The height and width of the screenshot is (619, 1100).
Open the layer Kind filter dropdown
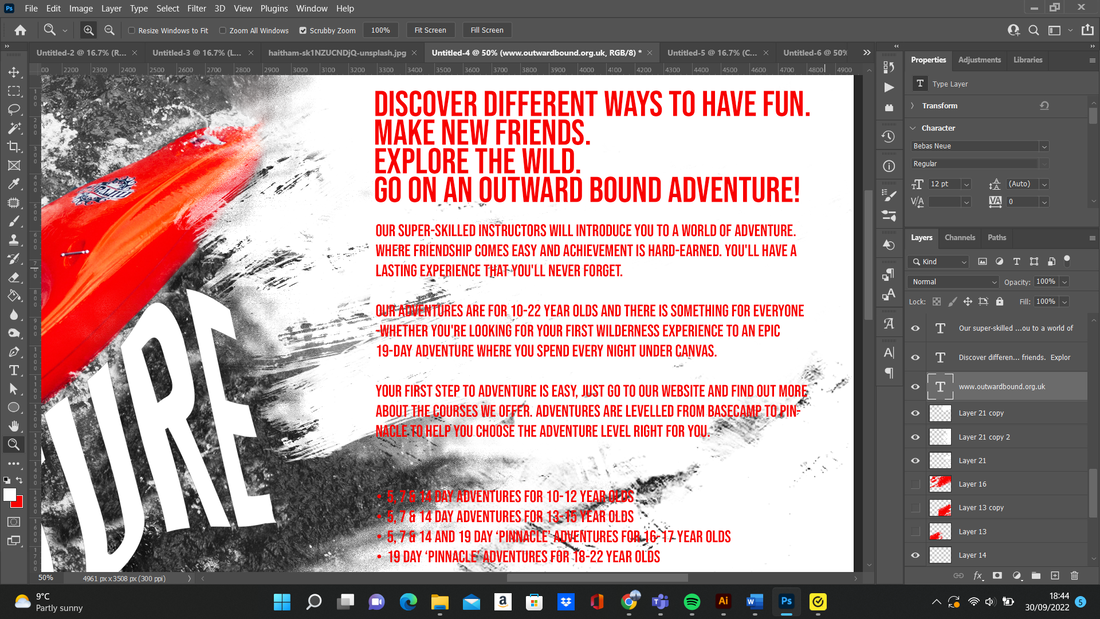(x=939, y=262)
